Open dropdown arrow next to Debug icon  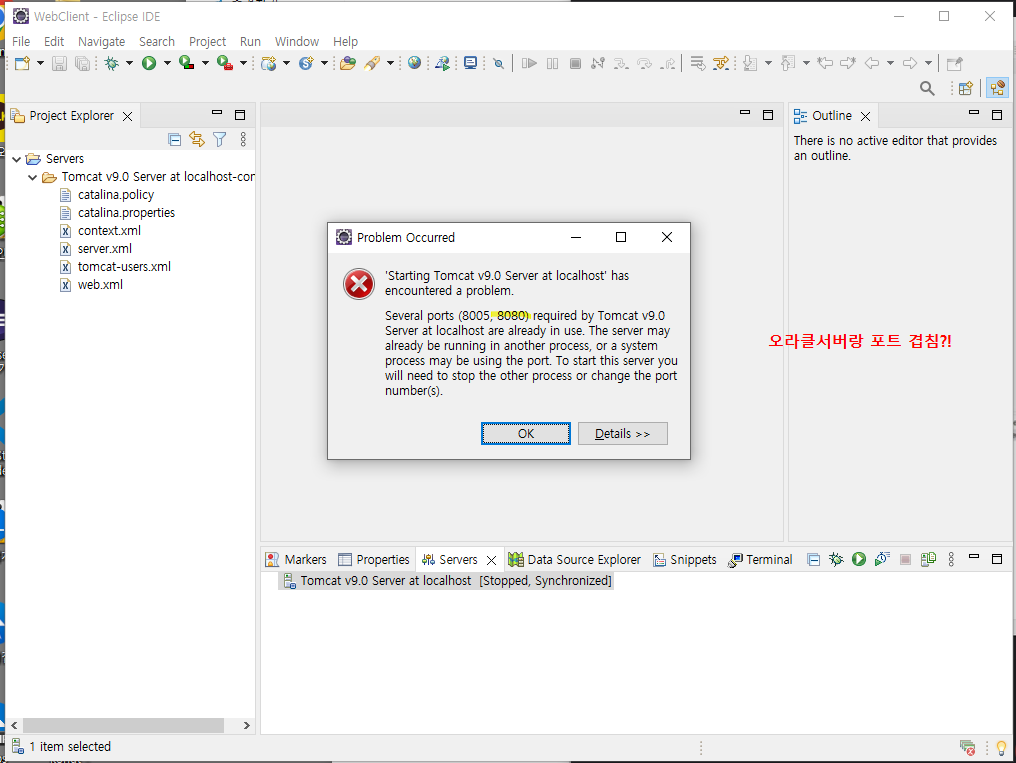click(x=129, y=63)
